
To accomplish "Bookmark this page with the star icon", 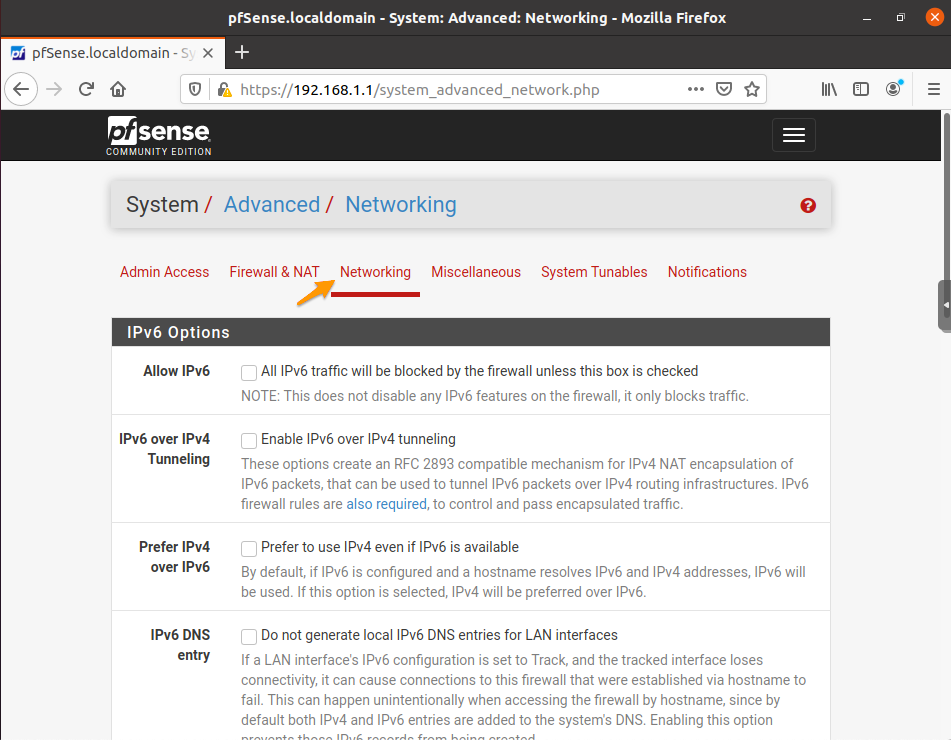I will (x=752, y=89).
